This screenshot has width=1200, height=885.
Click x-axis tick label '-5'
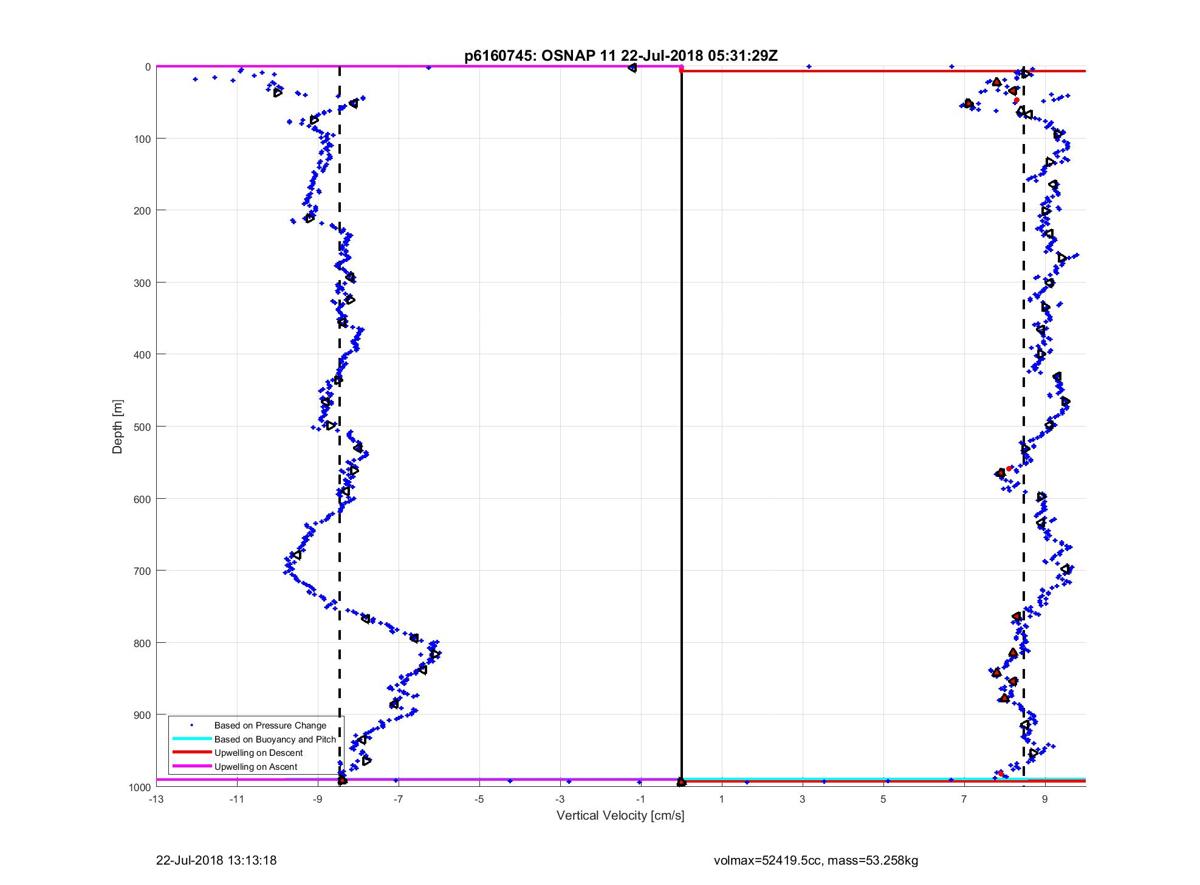point(479,799)
